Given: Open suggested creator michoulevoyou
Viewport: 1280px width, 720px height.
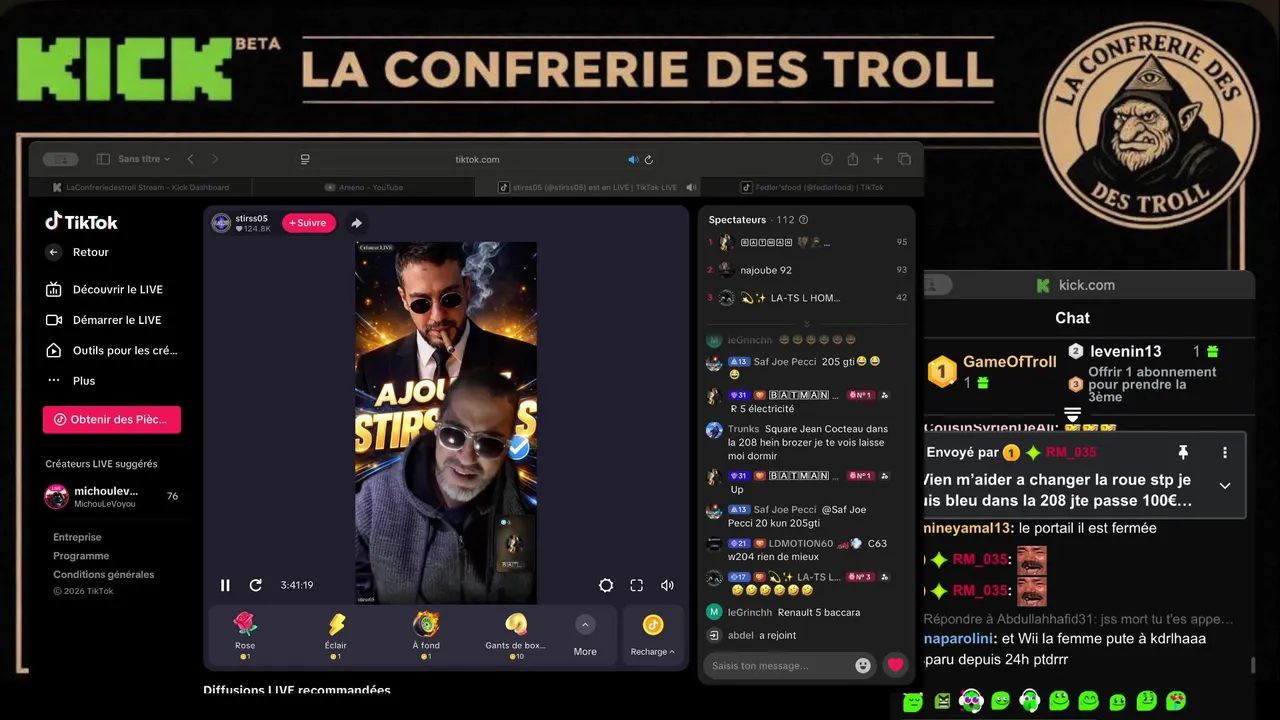Looking at the screenshot, I should click(x=112, y=497).
